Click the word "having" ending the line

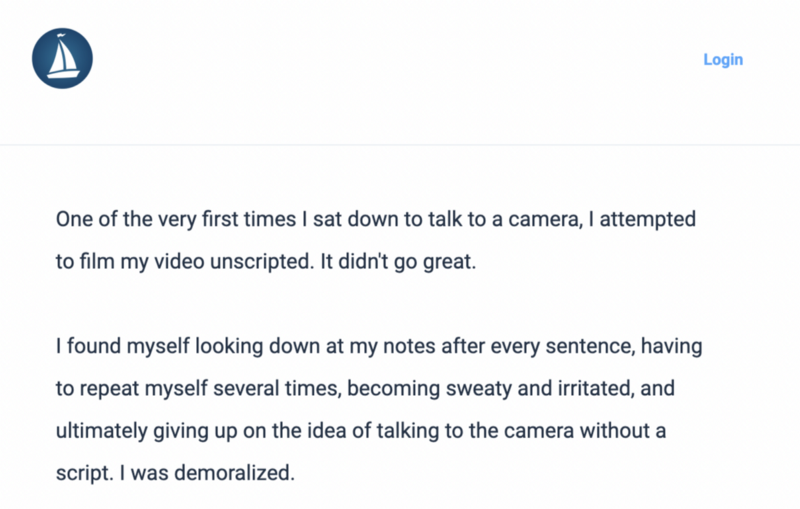[x=671, y=346]
